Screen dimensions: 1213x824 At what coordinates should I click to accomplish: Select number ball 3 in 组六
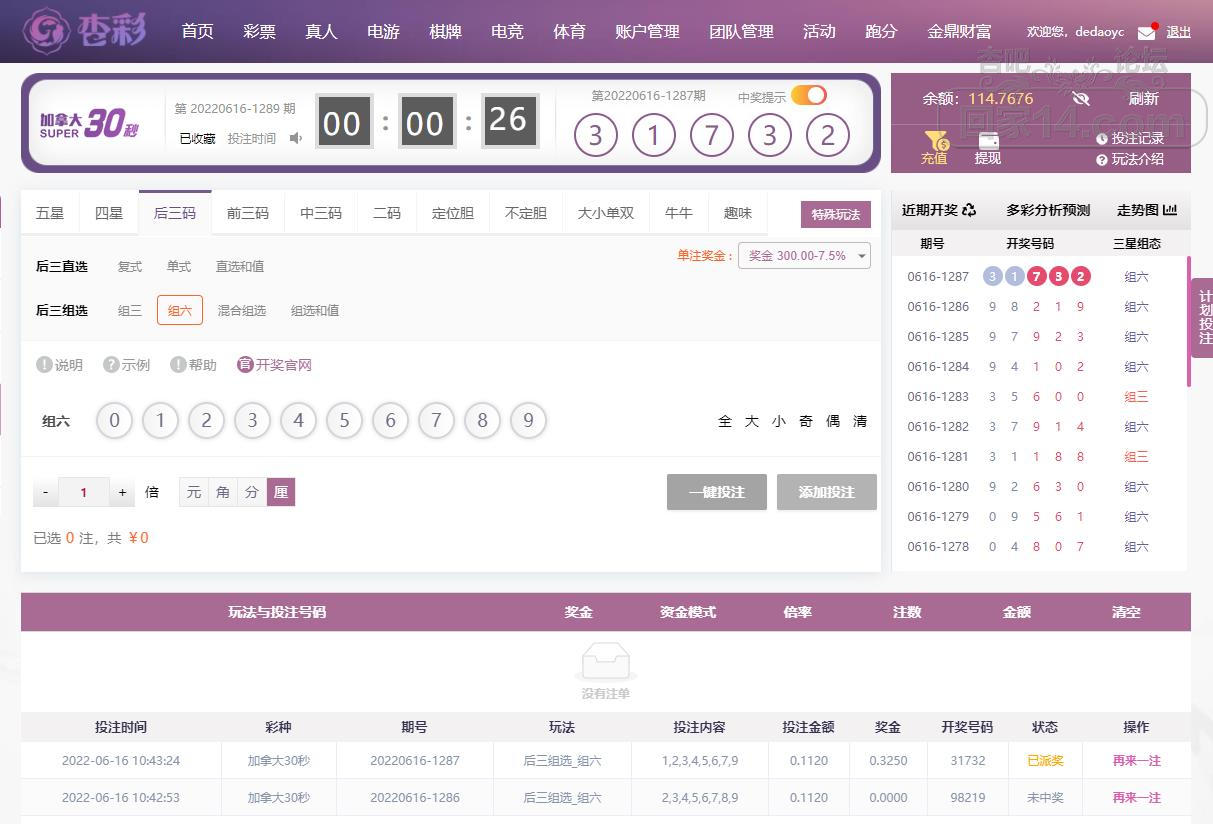[x=252, y=421]
